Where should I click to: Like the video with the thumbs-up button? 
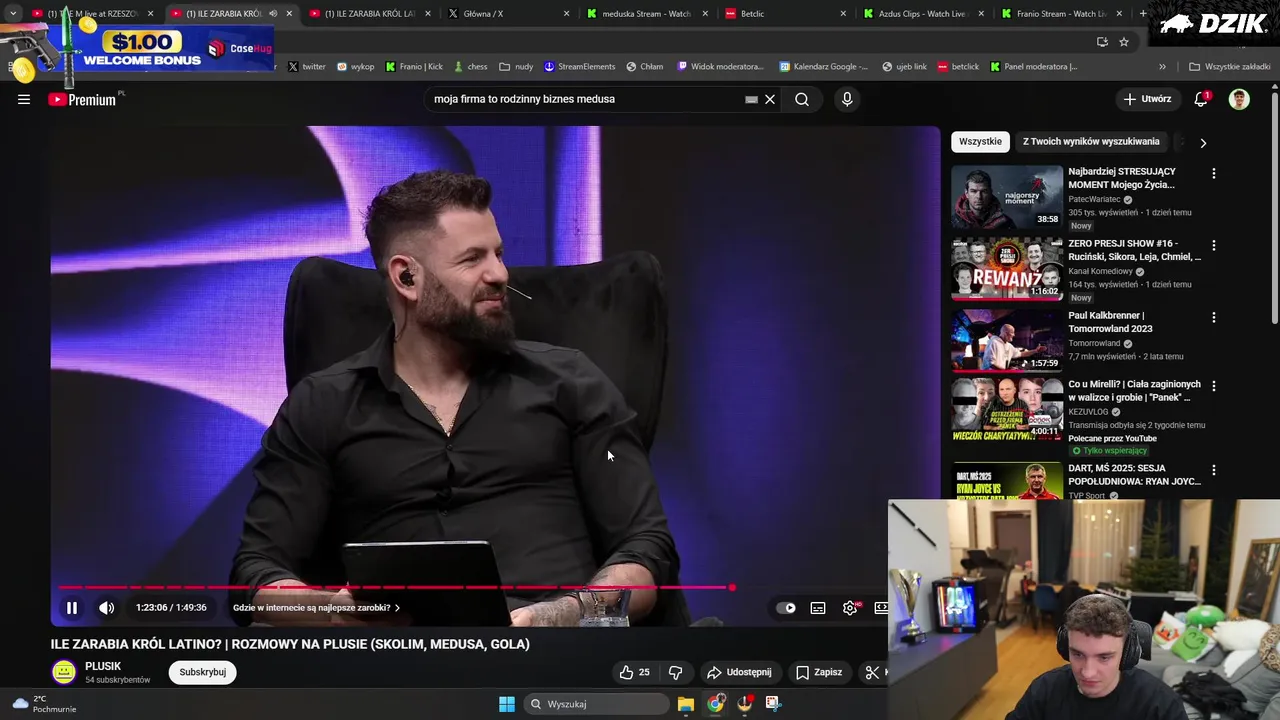634,672
